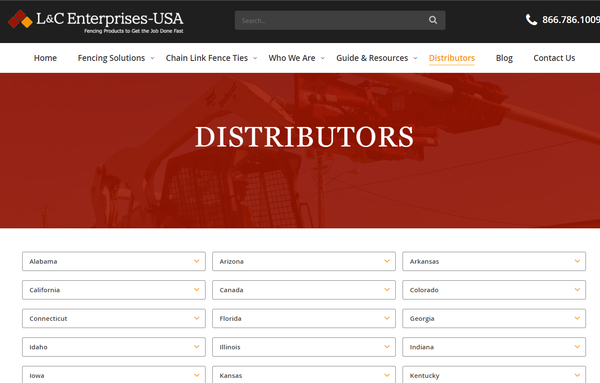The width and height of the screenshot is (600, 383).
Task: Select the Distributors menu item
Action: pos(452,58)
